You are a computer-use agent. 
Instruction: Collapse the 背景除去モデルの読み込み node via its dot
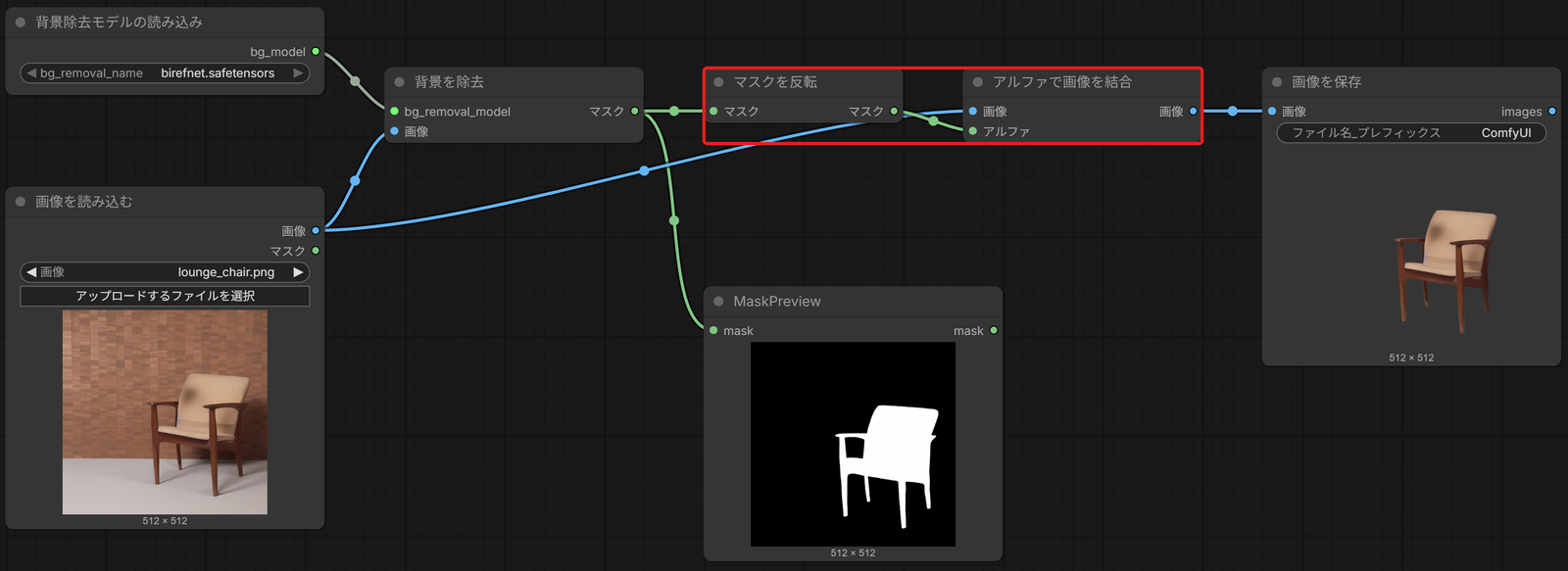click(20, 23)
